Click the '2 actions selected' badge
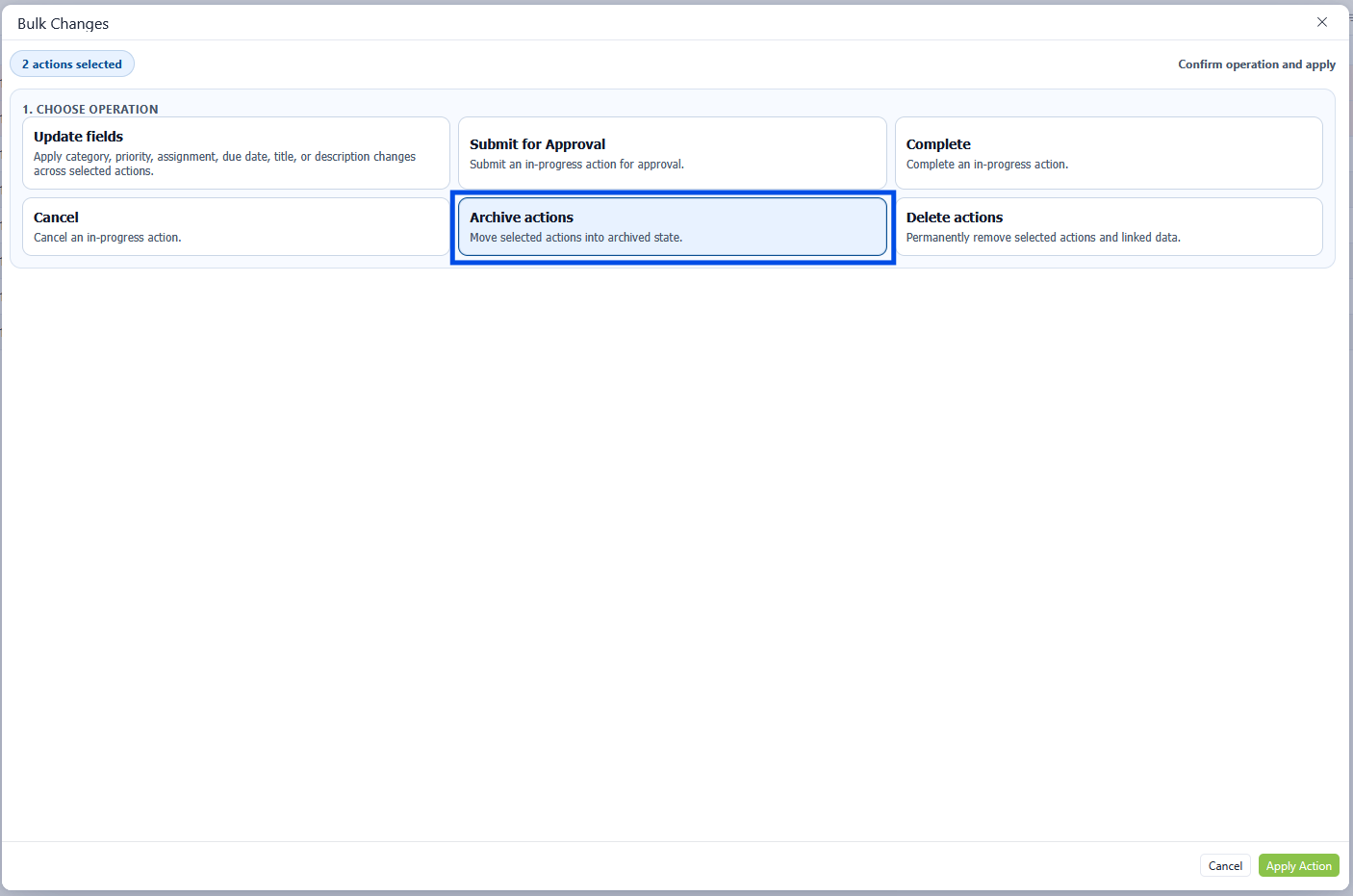This screenshot has width=1353, height=896. [x=72, y=64]
